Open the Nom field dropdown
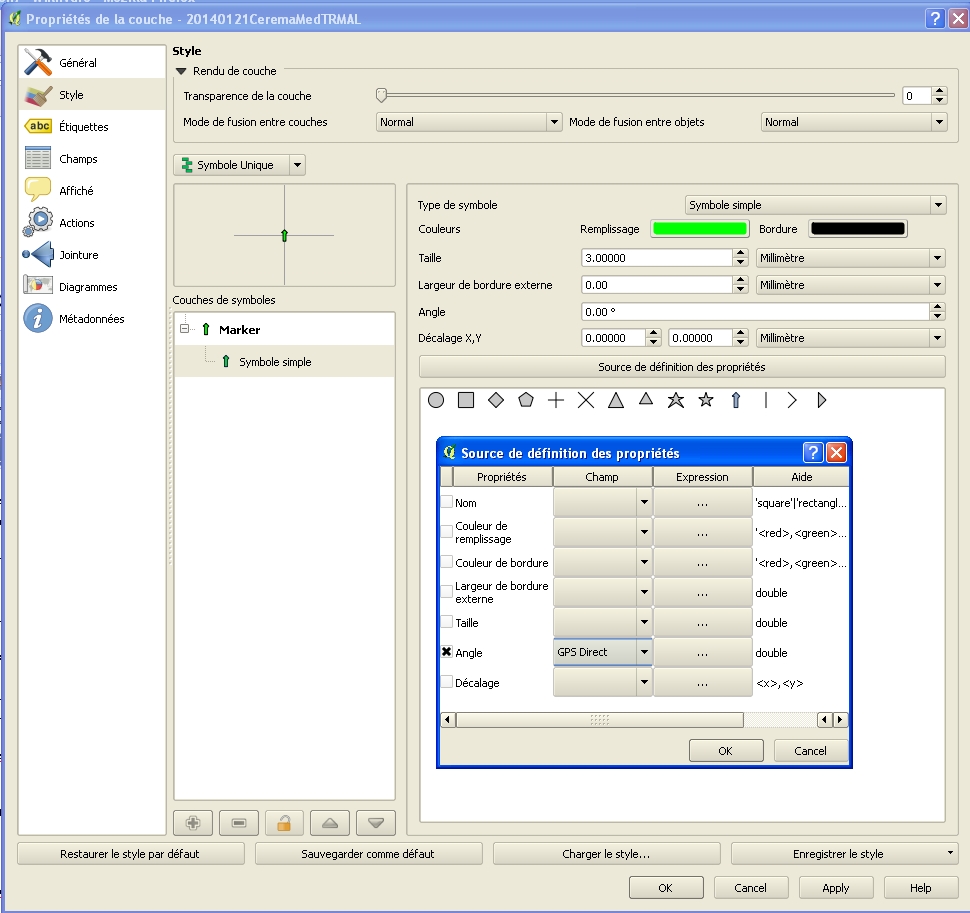Image resolution: width=970 pixels, height=913 pixels. (x=603, y=502)
